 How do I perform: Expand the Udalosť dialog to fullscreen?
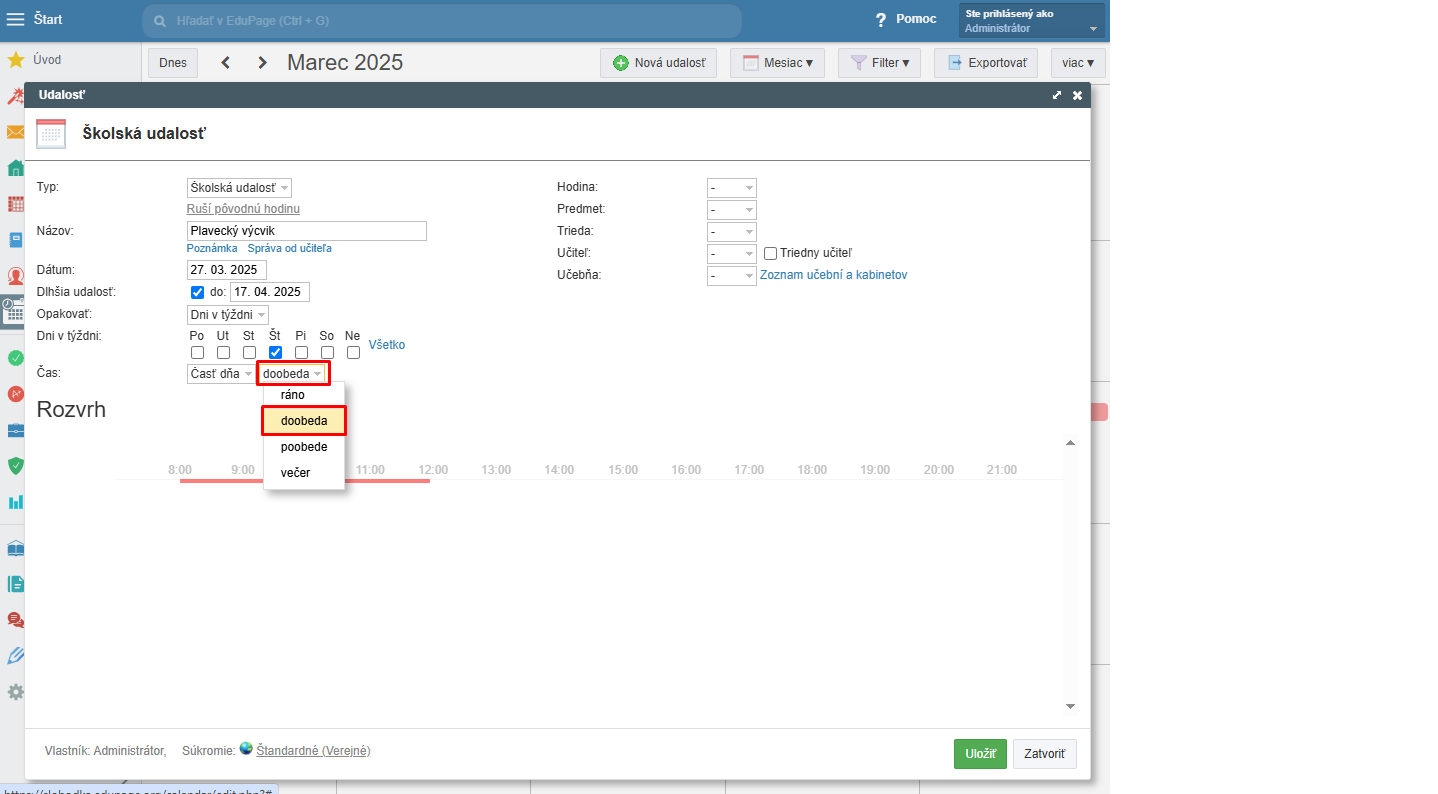[x=1057, y=95]
